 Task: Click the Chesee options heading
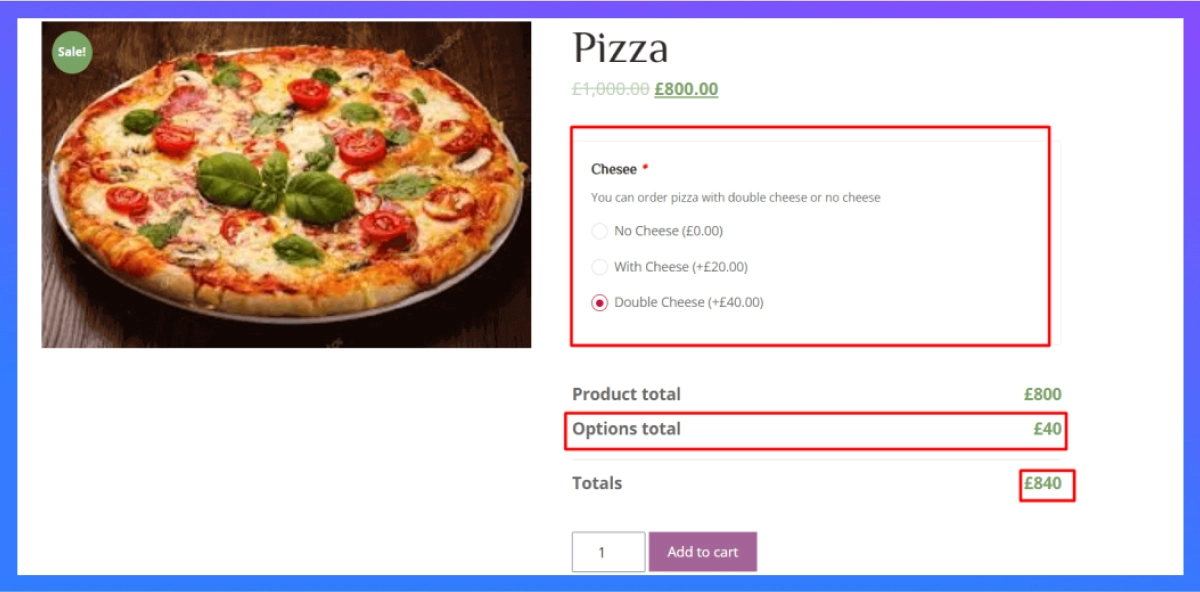615,168
